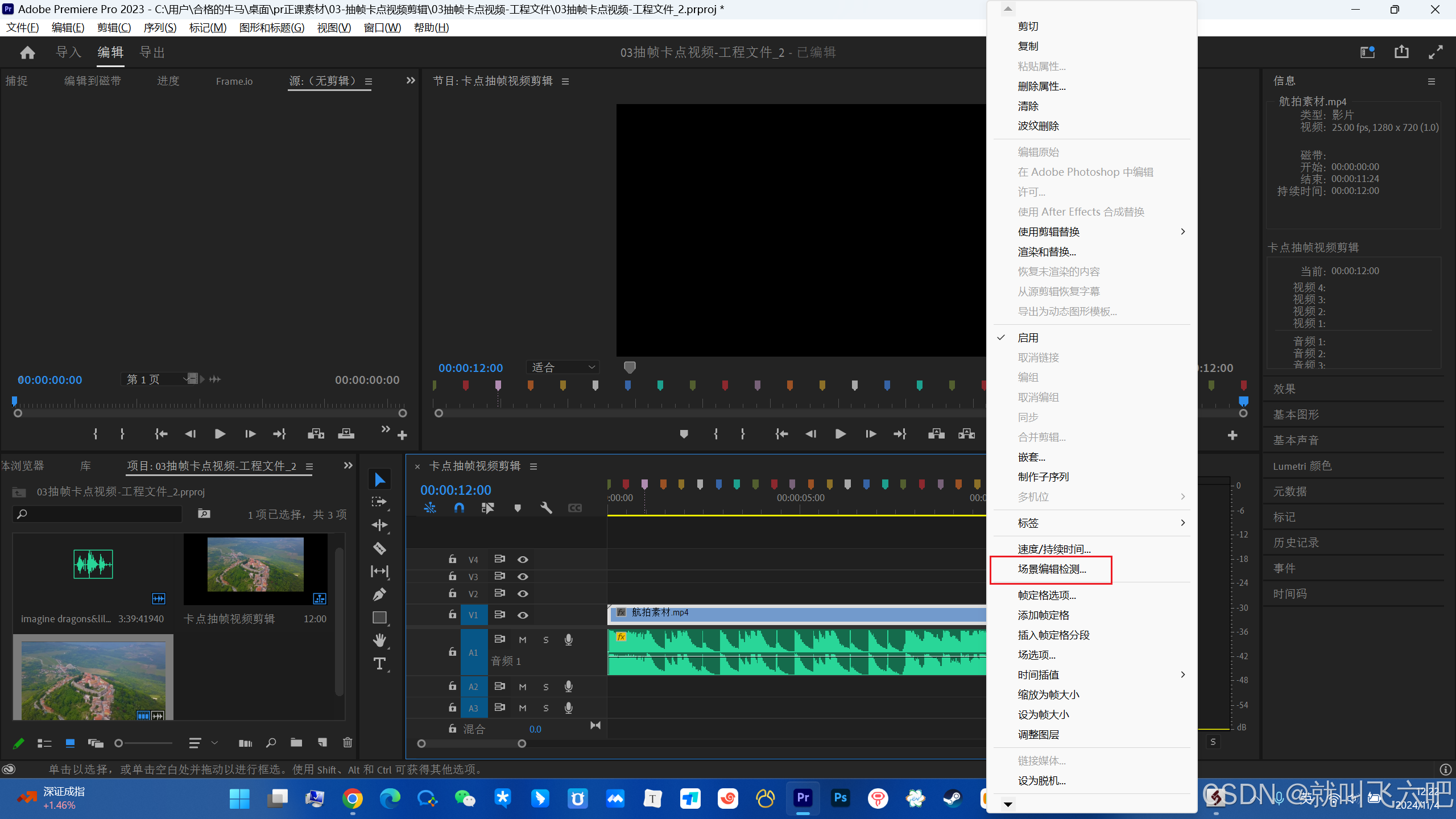
Task: Select the Type tool
Action: [x=379, y=664]
